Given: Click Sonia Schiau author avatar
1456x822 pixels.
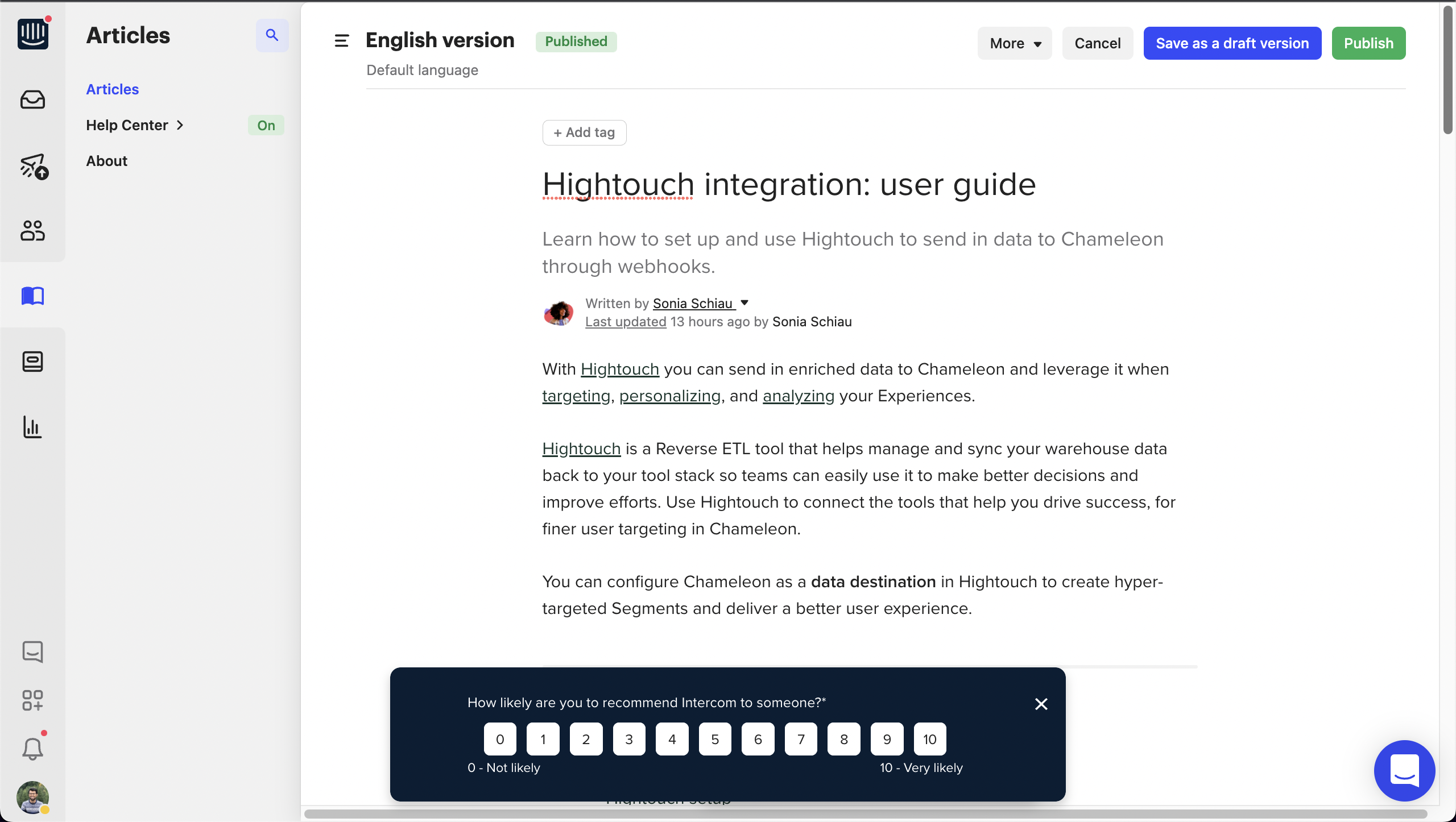Looking at the screenshot, I should coord(559,312).
